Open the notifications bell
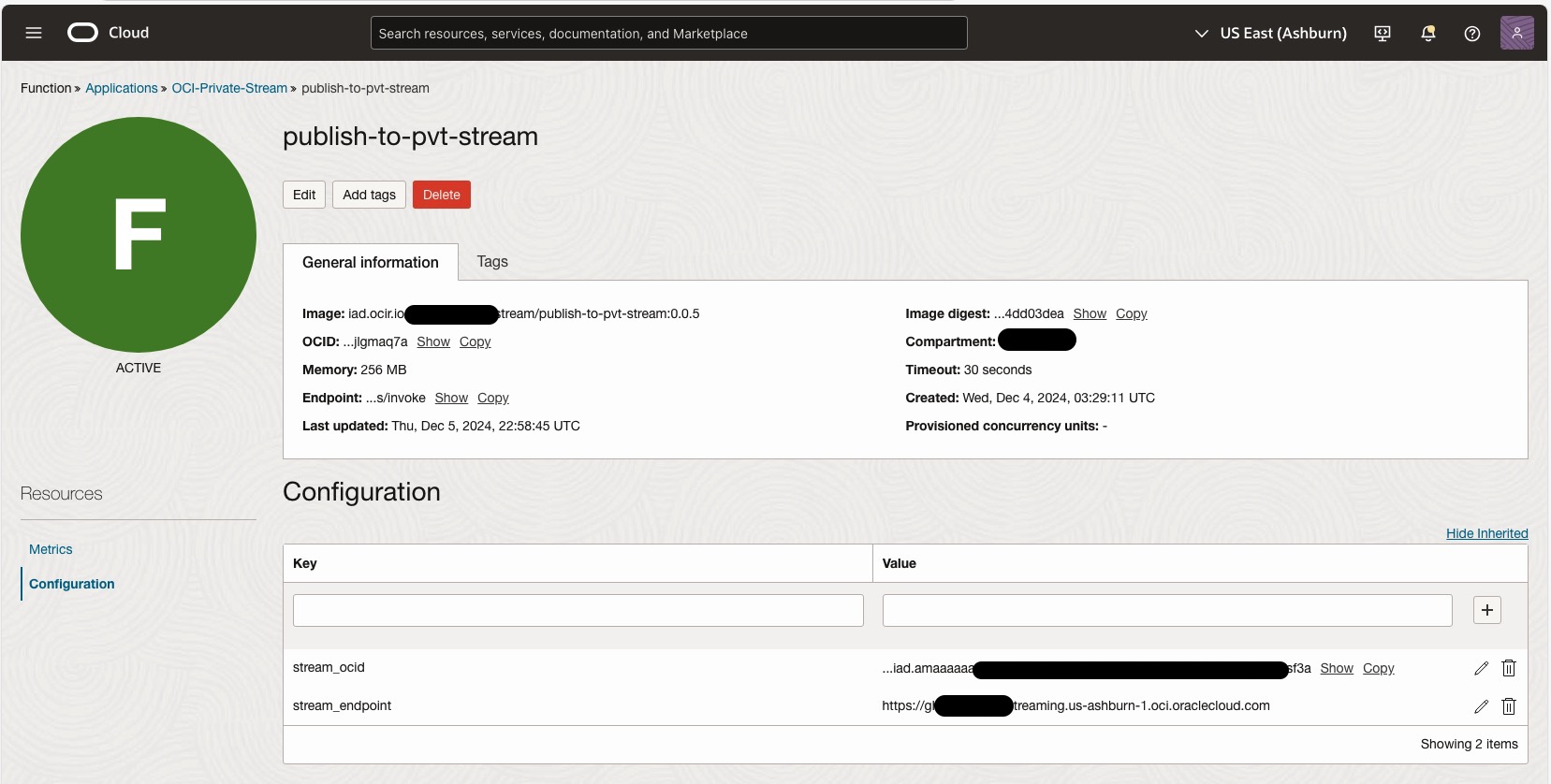This screenshot has height=784, width=1551. [x=1428, y=34]
